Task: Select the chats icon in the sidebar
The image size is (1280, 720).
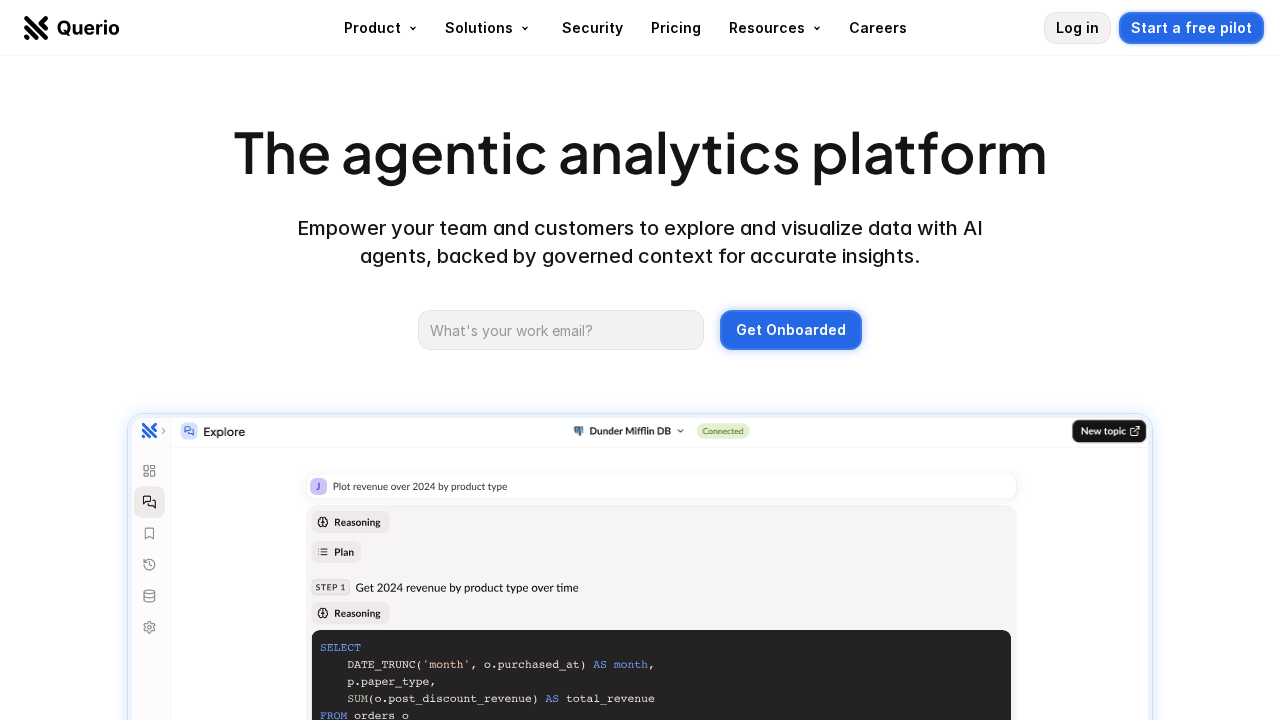Action: click(x=148, y=501)
